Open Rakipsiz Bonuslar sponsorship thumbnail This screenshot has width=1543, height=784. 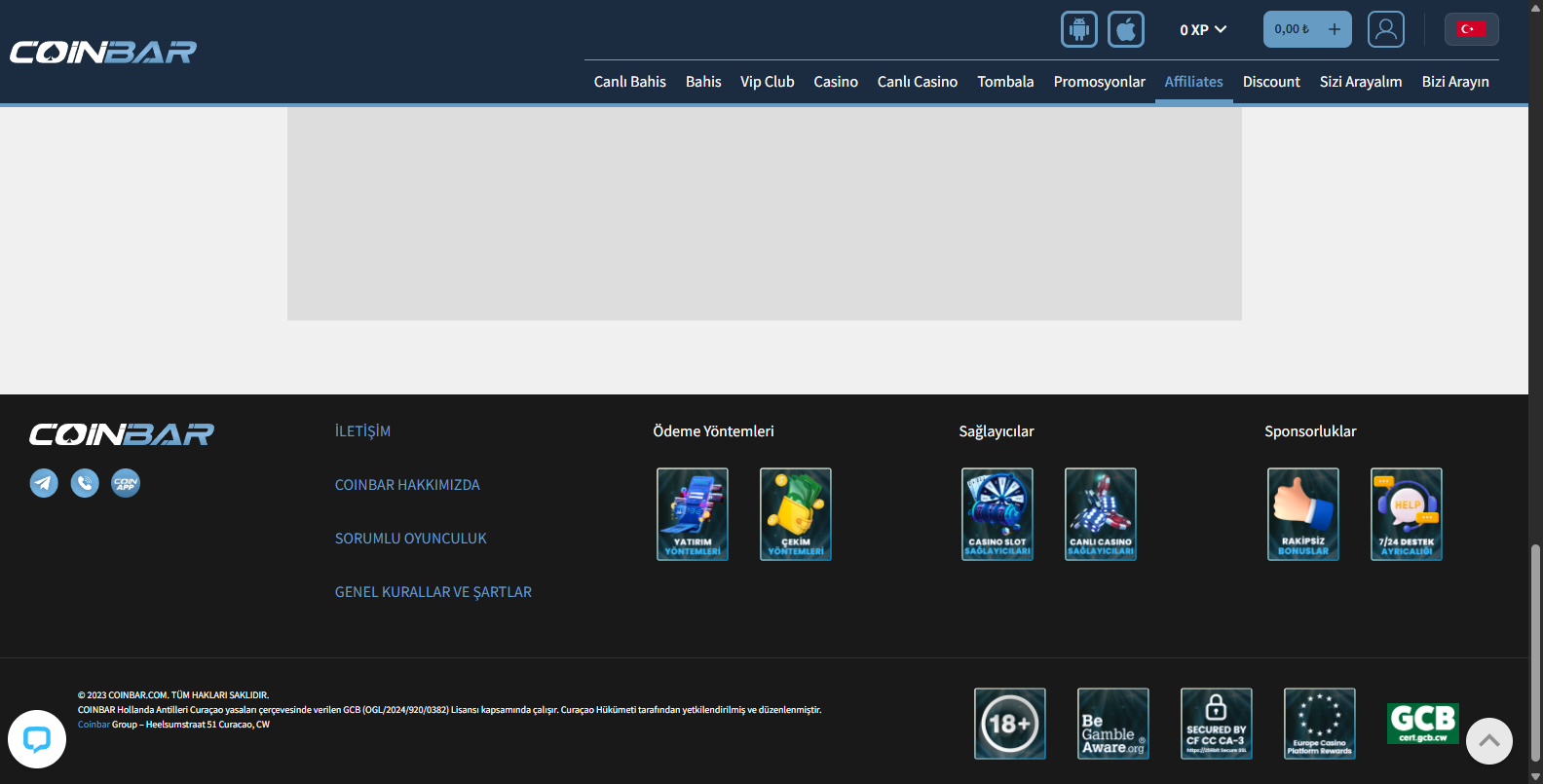(x=1303, y=514)
